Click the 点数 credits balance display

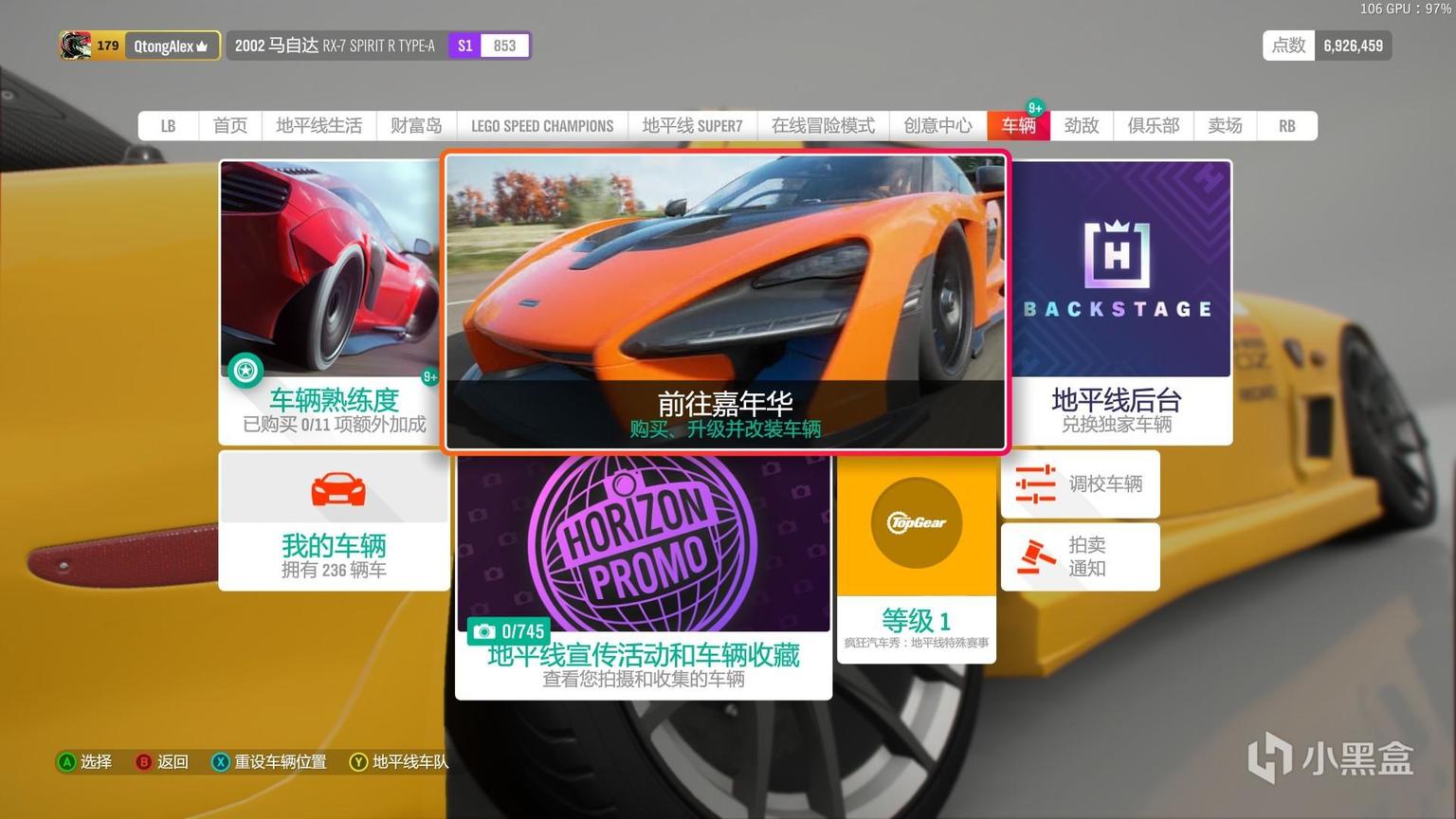pyautogui.click(x=1326, y=45)
